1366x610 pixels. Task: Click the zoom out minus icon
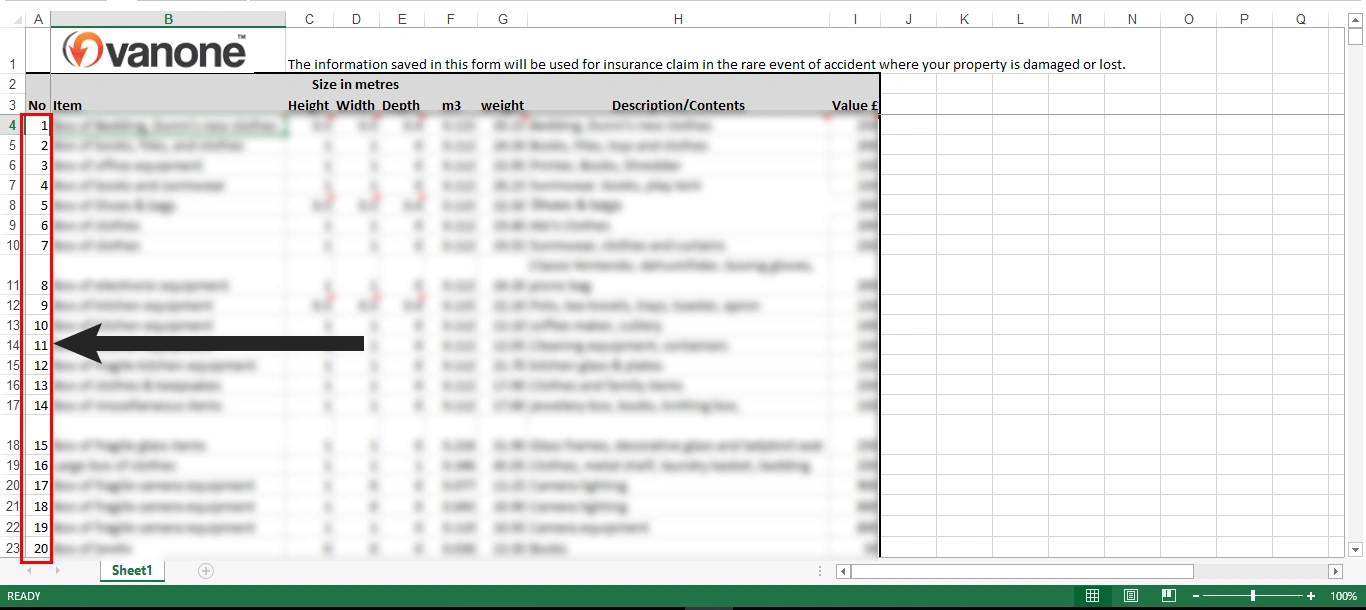(1196, 596)
